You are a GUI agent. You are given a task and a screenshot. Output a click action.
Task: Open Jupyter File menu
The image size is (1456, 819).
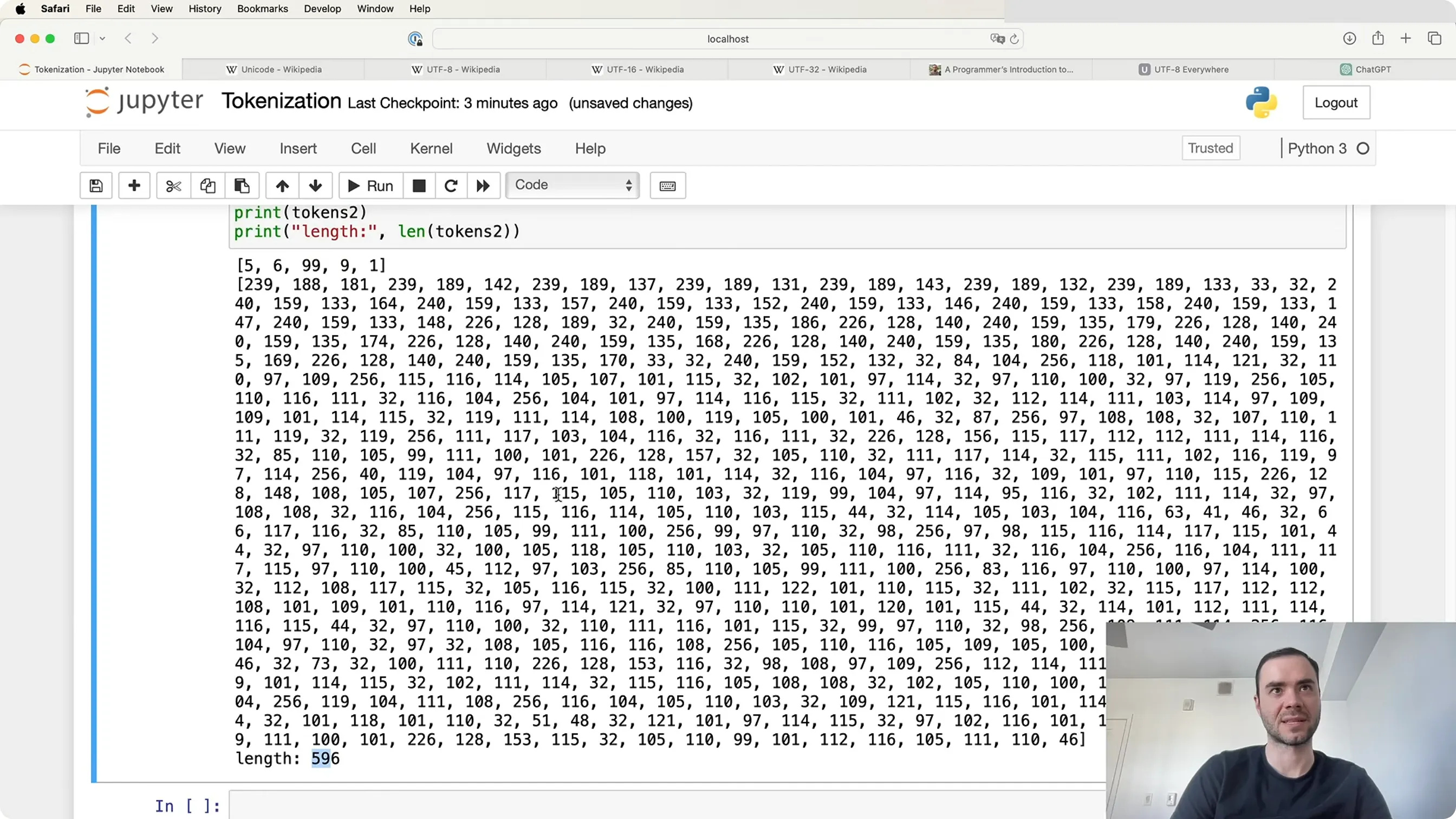109,148
